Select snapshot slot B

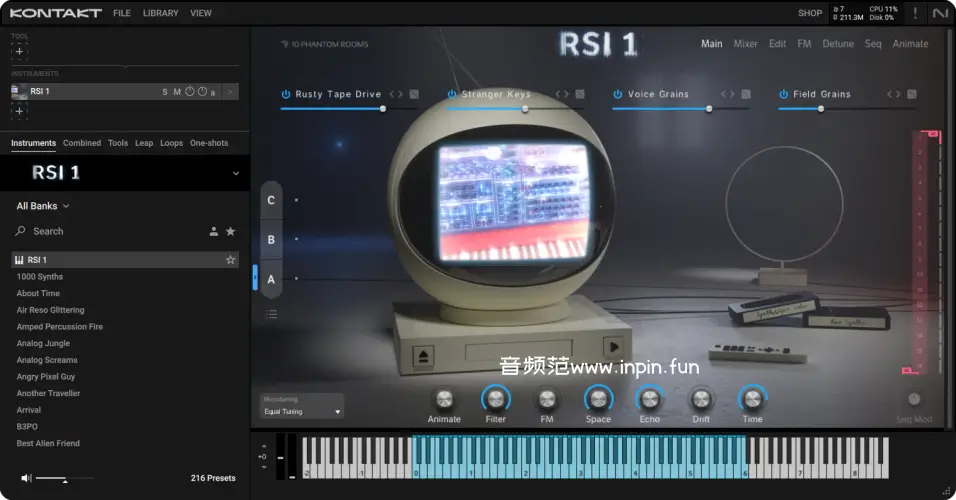[x=271, y=240]
